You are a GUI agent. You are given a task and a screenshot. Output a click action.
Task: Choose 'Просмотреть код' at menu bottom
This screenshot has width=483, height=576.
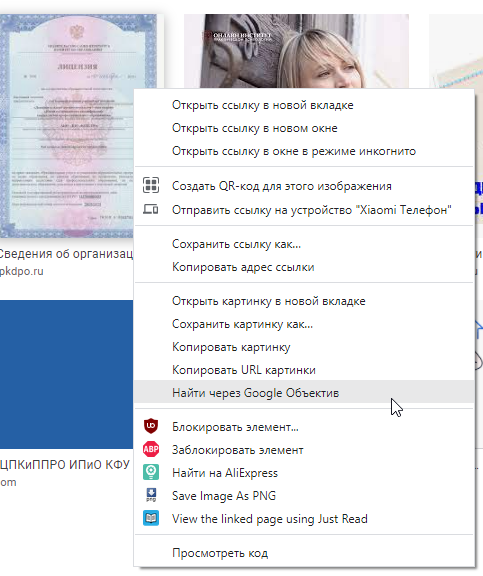305,553
